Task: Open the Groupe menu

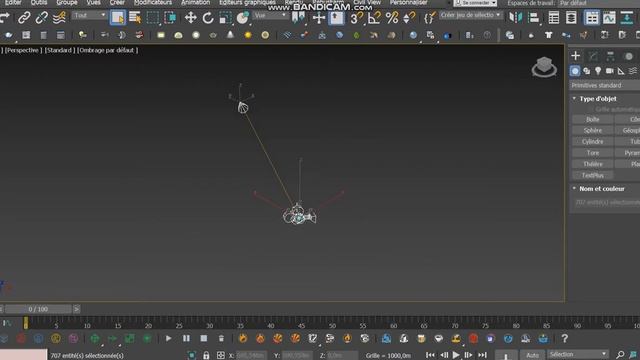Action: point(67,2)
